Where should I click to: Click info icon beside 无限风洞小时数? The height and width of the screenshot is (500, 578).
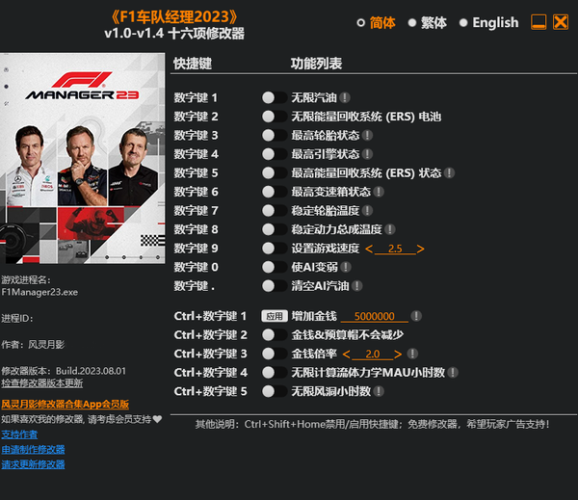379,391
